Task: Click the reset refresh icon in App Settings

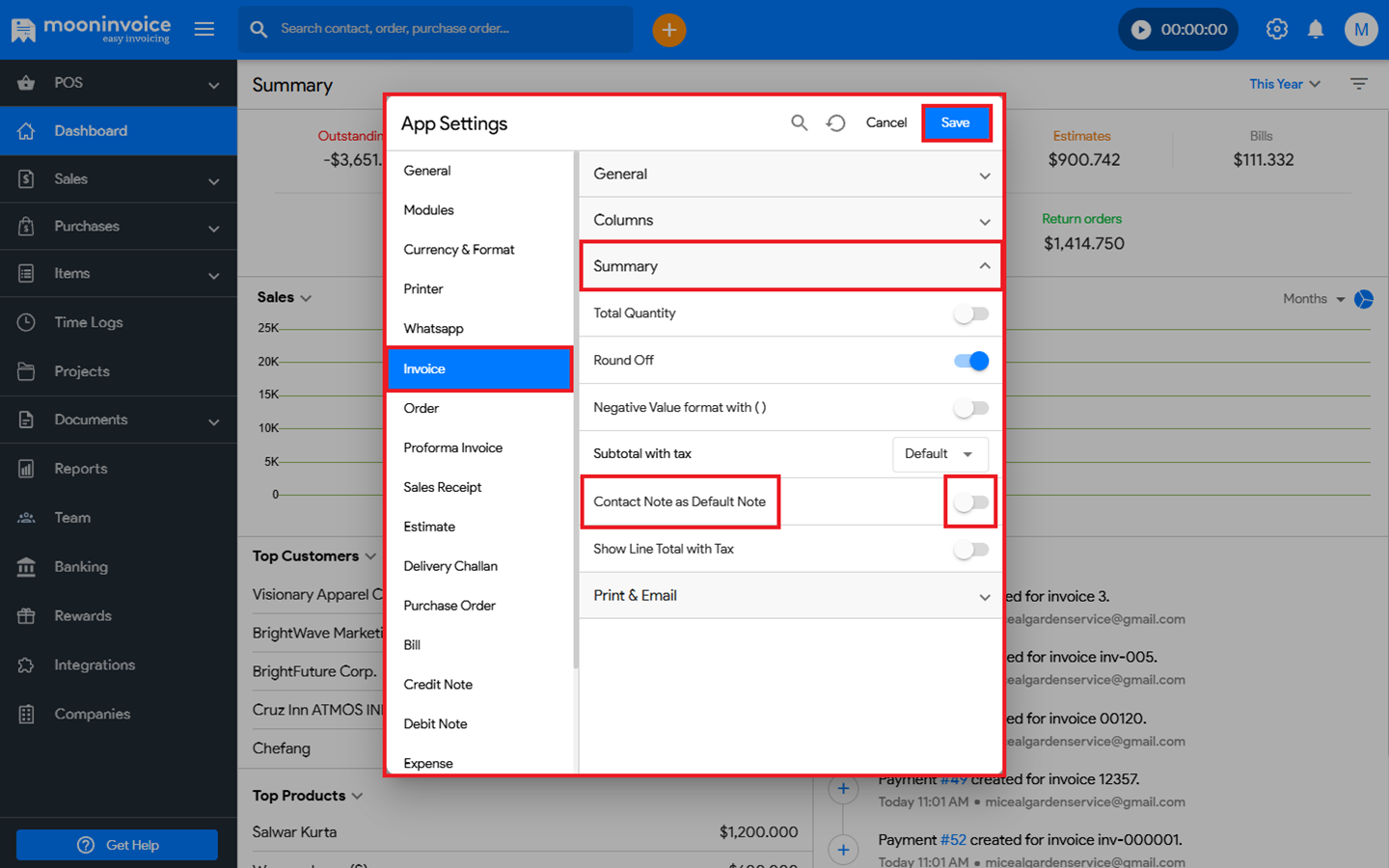Action: 836,122
